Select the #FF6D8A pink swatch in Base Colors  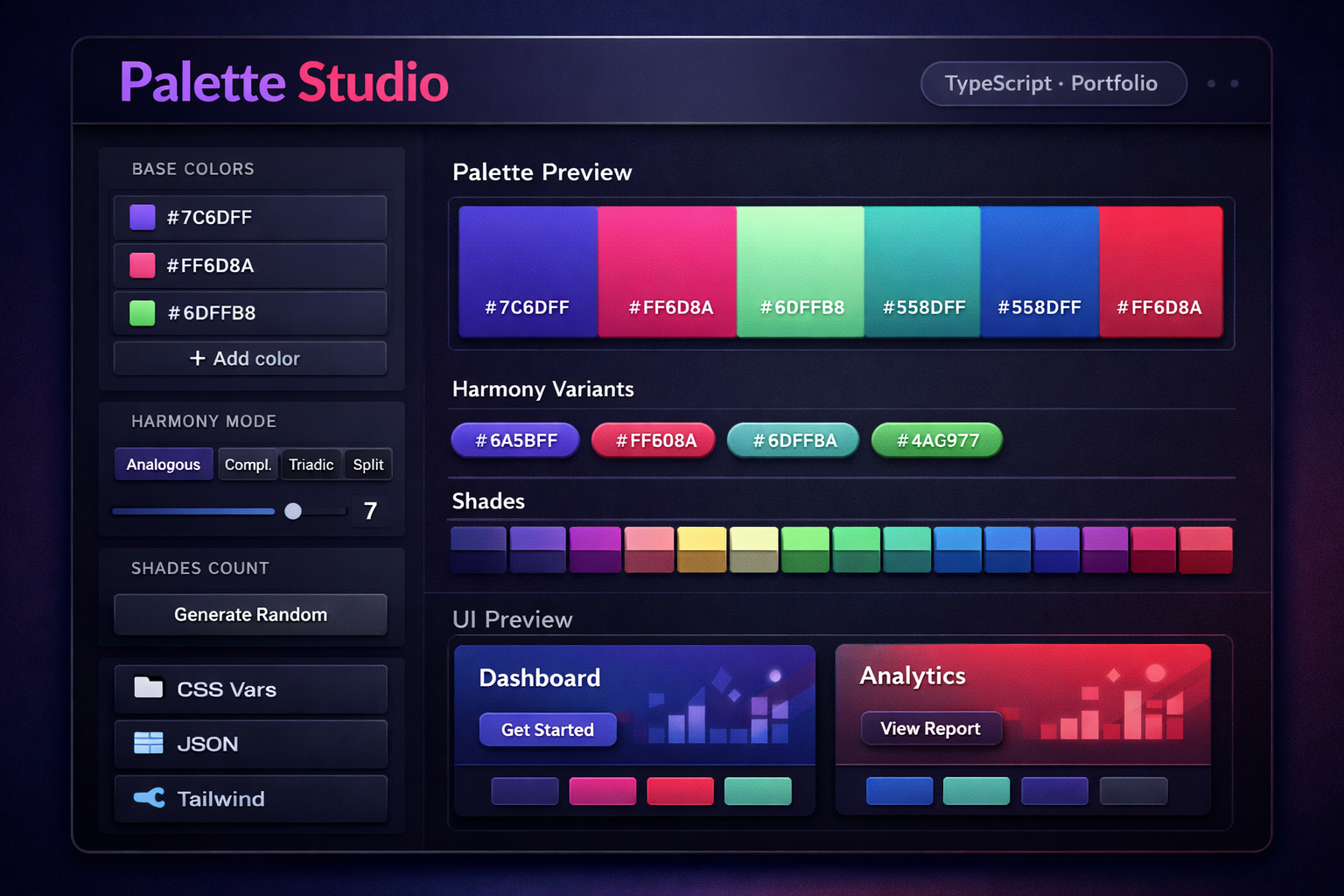[x=142, y=265]
